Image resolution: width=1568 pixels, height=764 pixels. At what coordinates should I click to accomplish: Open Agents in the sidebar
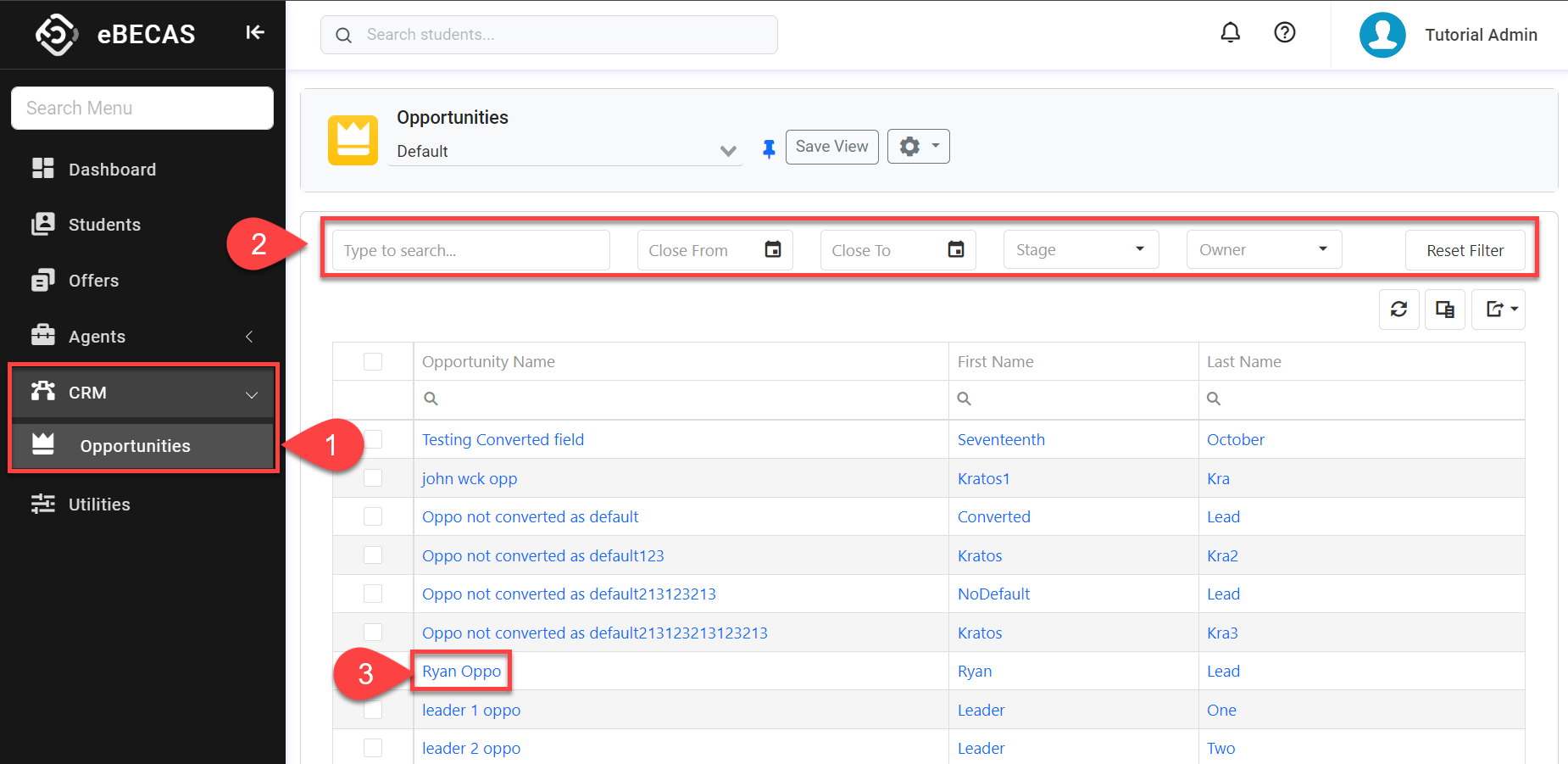pyautogui.click(x=97, y=337)
